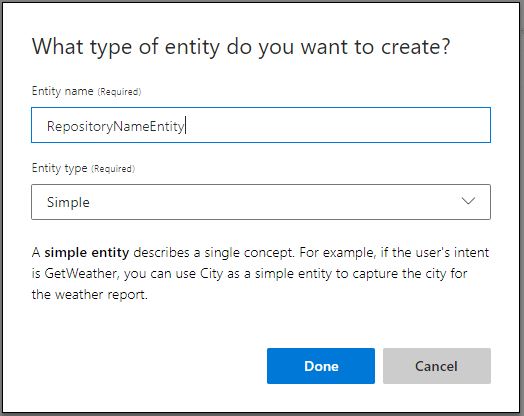Click the text 'describes a single concept'

(214, 252)
